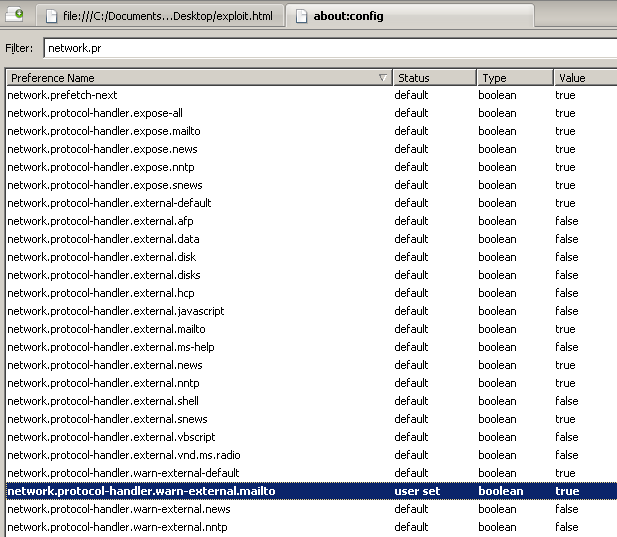Viewport: 617px width, 537px height.
Task: Select network.protocol-handler.warn-external.news row
Action: click(311, 509)
